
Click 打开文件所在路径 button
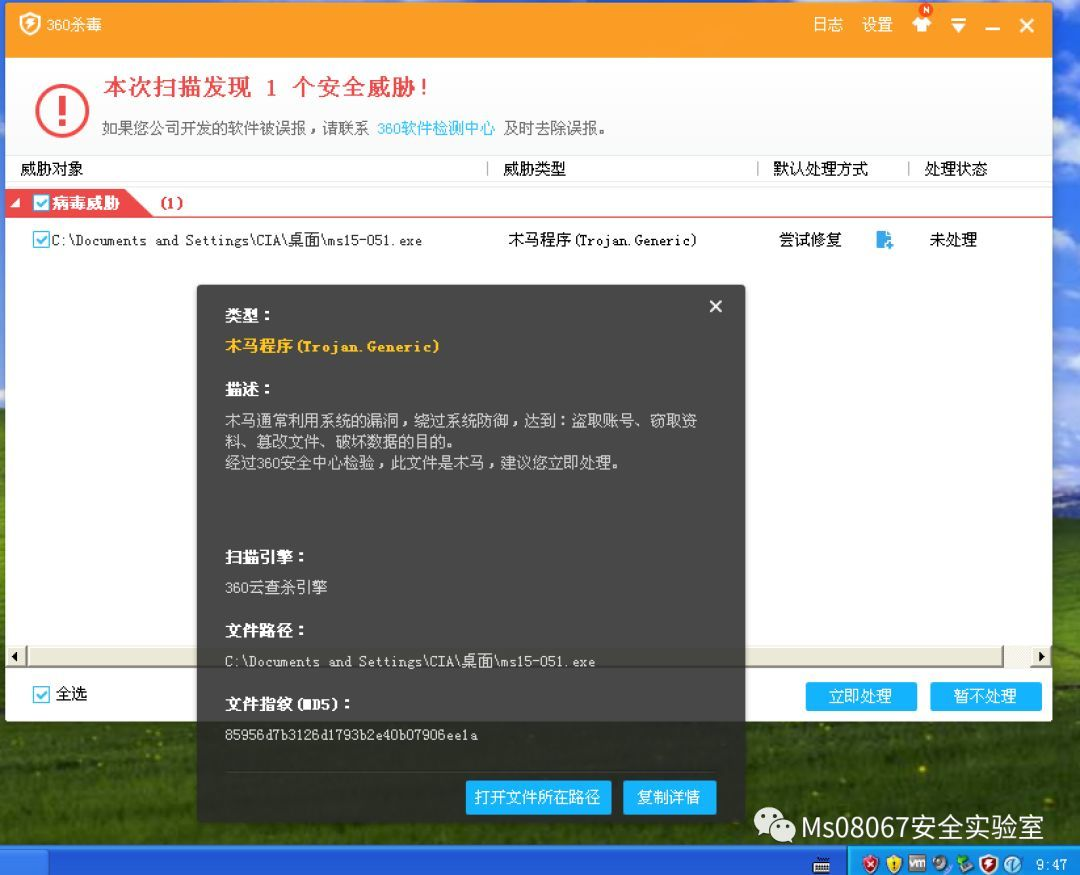(x=538, y=797)
